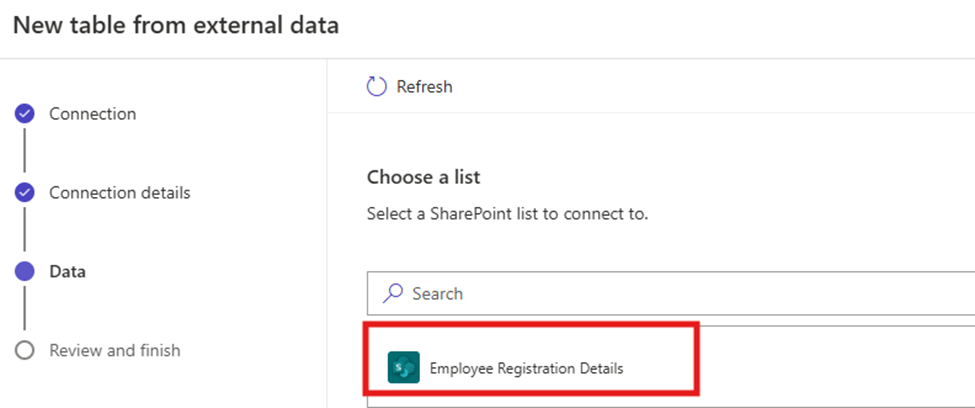Click the Choose a list heading

click(423, 177)
